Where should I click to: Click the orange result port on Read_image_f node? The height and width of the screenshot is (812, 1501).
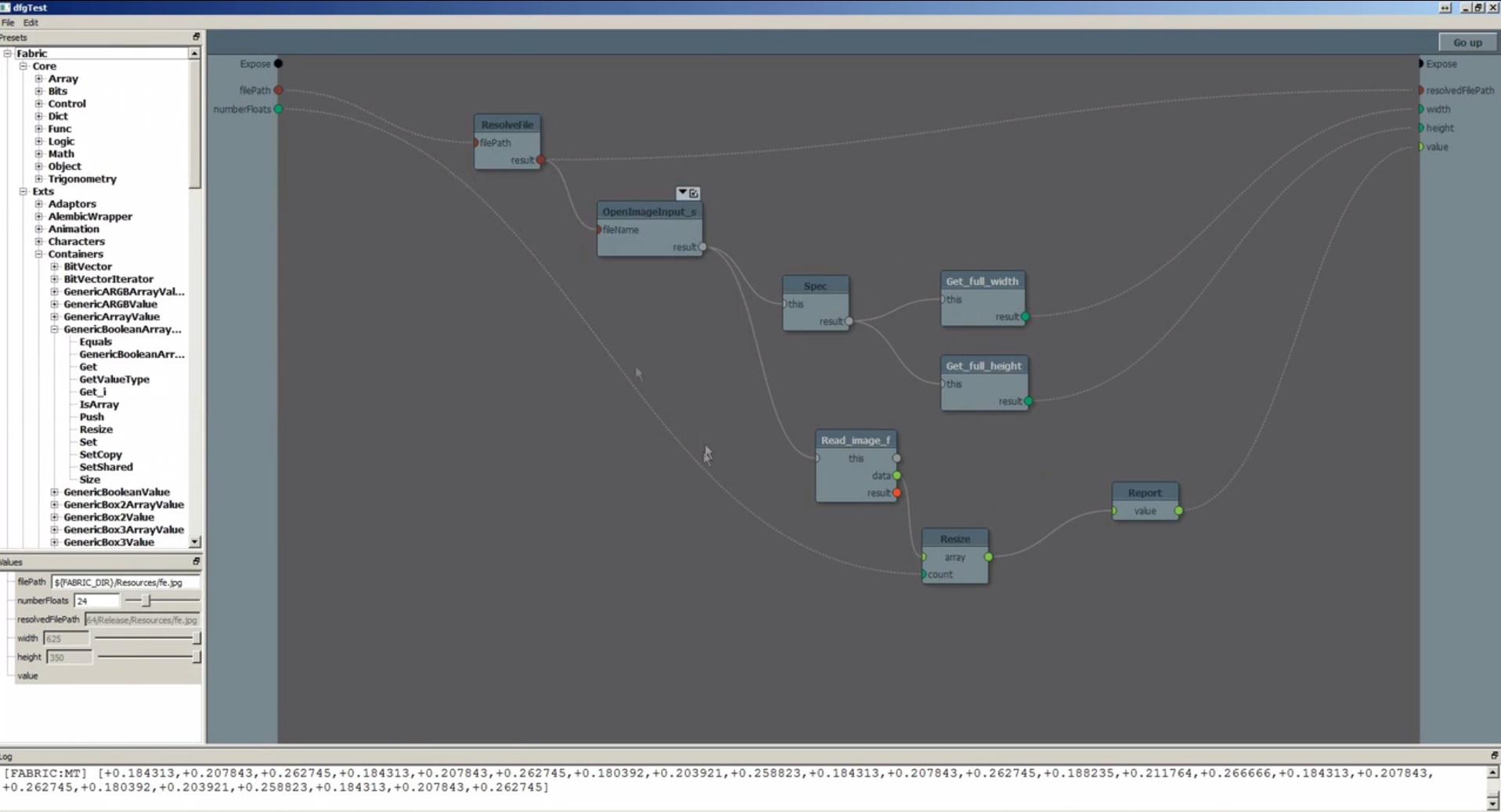[x=897, y=493]
